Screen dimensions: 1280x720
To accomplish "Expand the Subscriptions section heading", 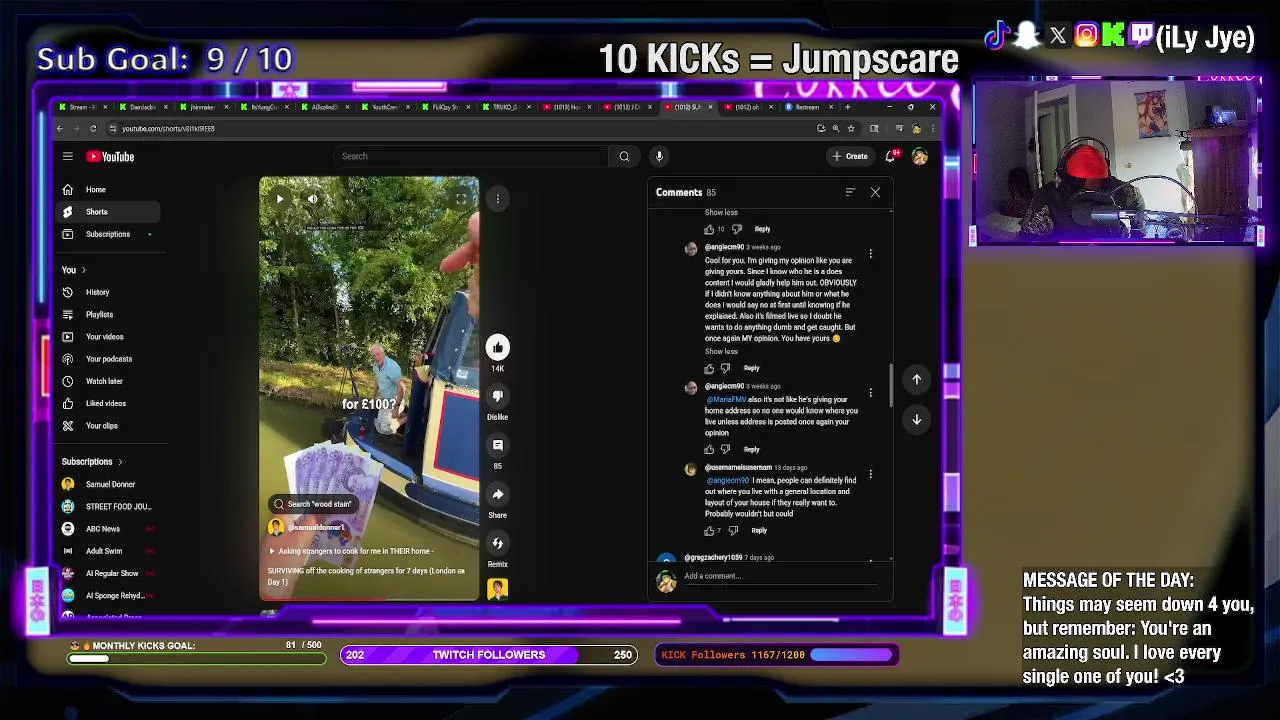I will pyautogui.click(x=92, y=462).
